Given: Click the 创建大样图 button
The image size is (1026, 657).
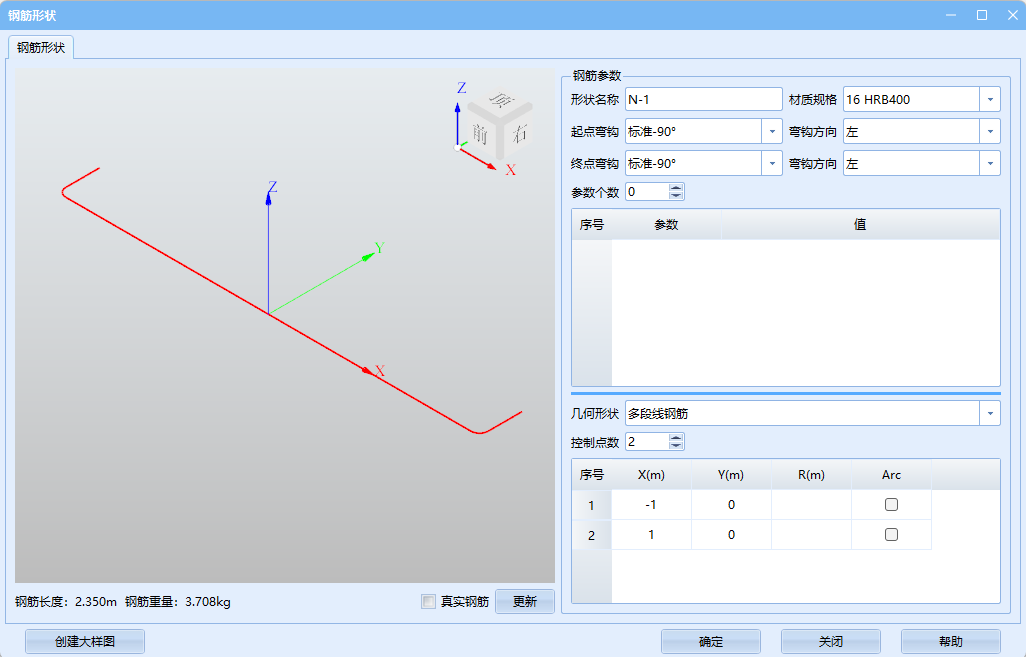Looking at the screenshot, I should [85, 642].
